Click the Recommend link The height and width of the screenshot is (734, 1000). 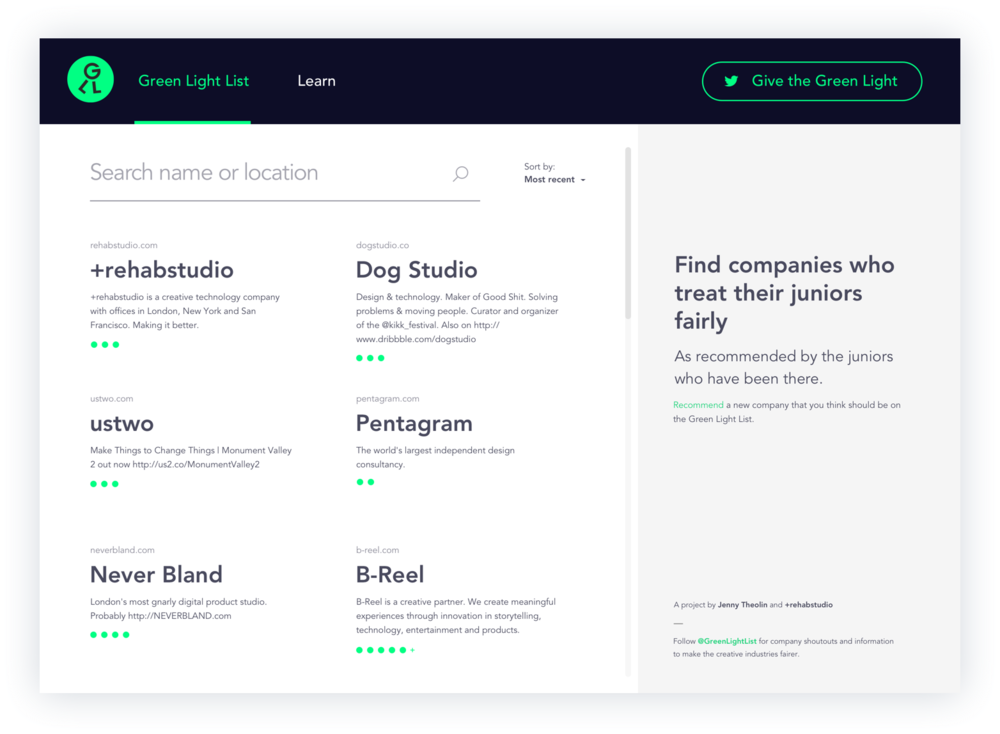point(698,405)
